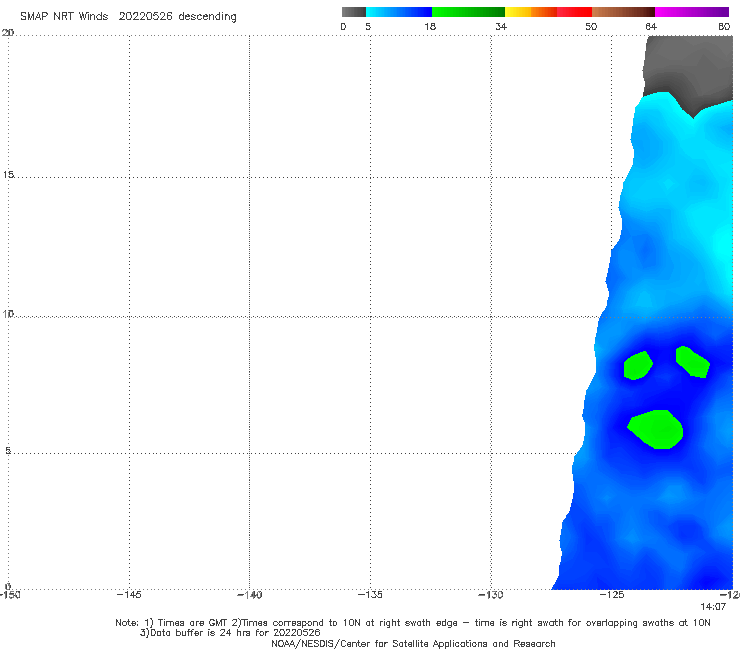Click the latitude axis label '20'

(8, 33)
